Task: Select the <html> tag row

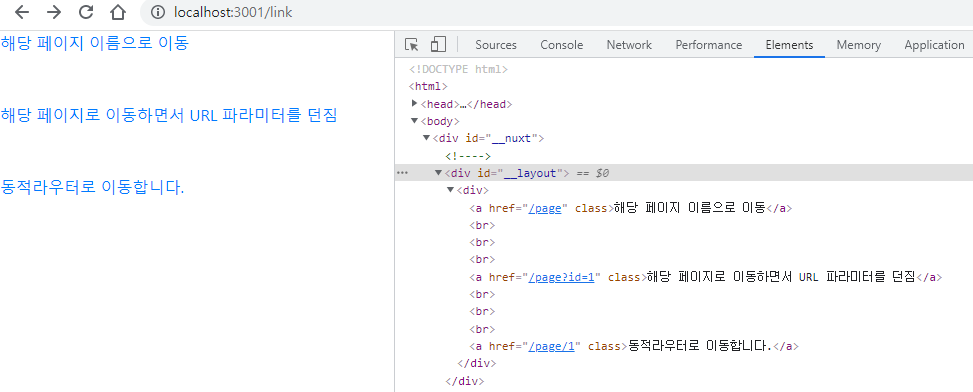Action: click(x=428, y=87)
